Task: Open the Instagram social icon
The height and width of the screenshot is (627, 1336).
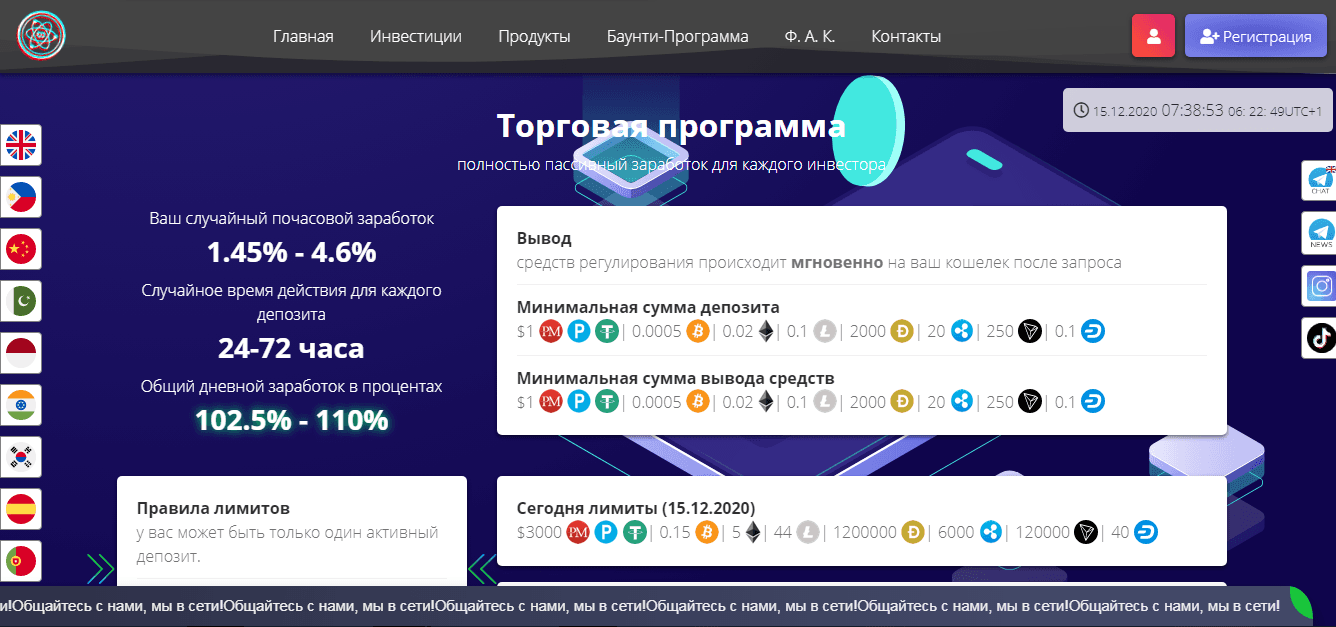Action: (x=1320, y=286)
